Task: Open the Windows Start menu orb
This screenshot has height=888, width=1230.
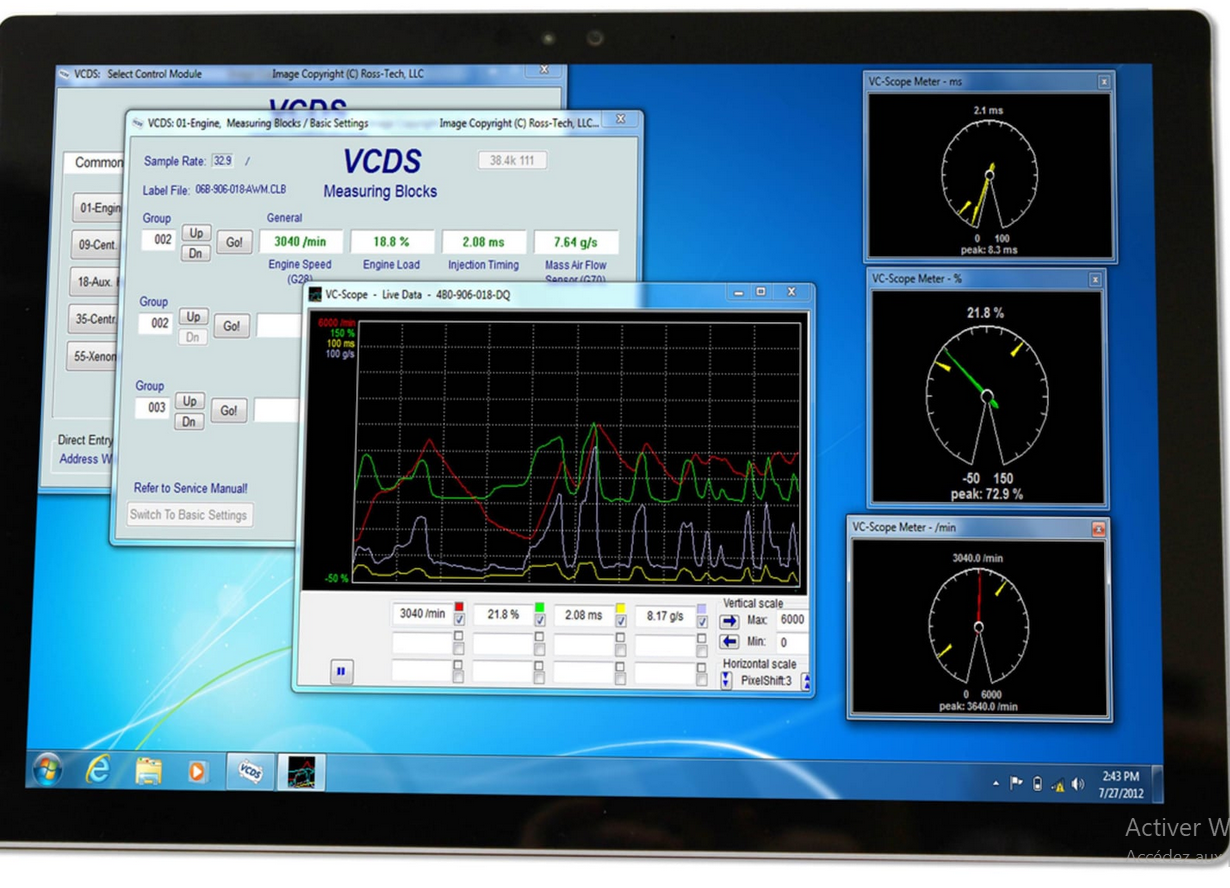Action: [x=48, y=769]
